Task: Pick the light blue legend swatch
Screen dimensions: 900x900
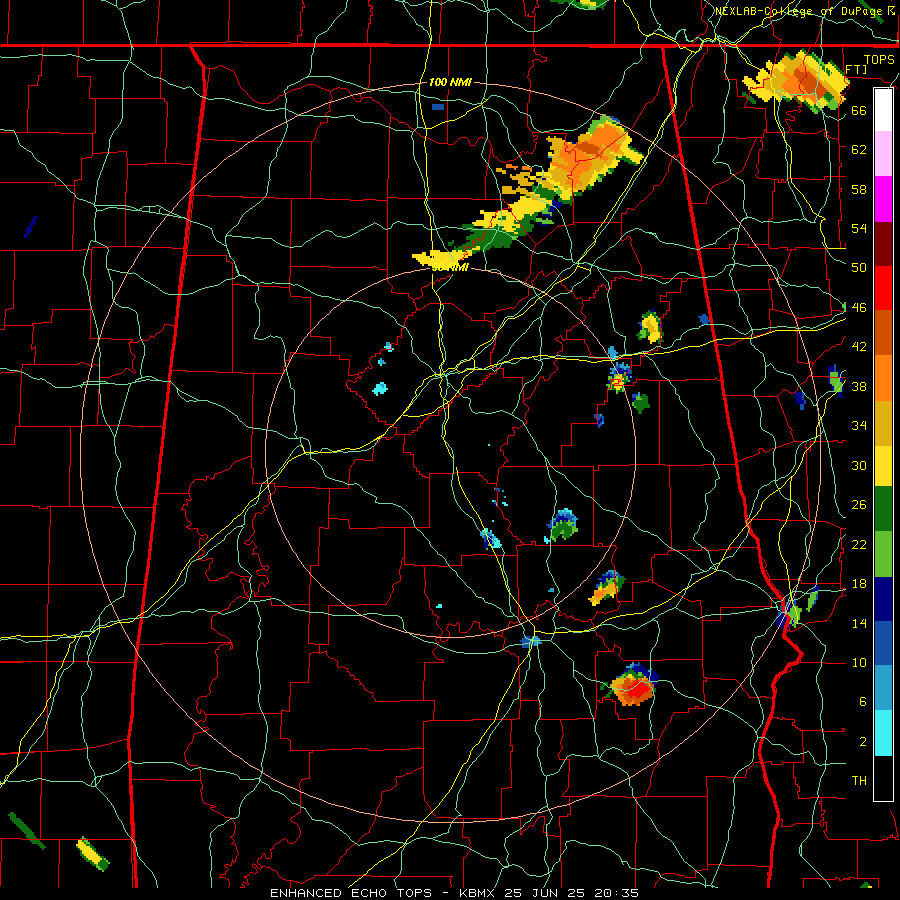Action: coord(883,688)
